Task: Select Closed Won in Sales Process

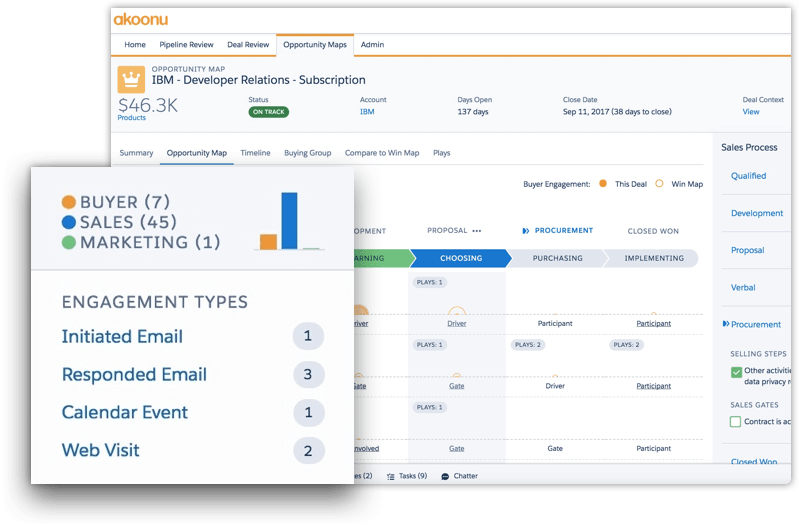Action: click(754, 462)
